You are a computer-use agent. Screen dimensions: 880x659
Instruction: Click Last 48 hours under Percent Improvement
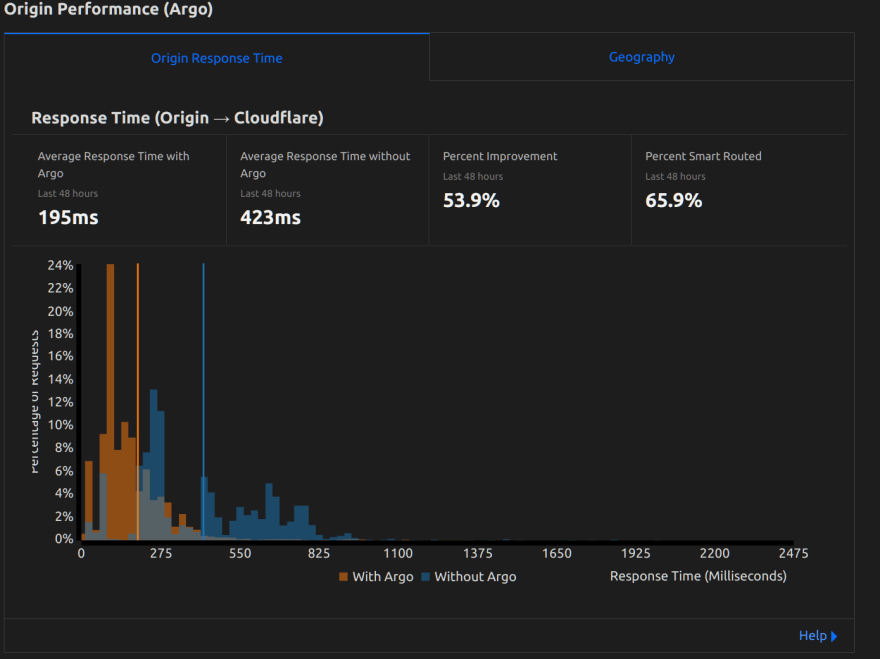[x=473, y=176]
